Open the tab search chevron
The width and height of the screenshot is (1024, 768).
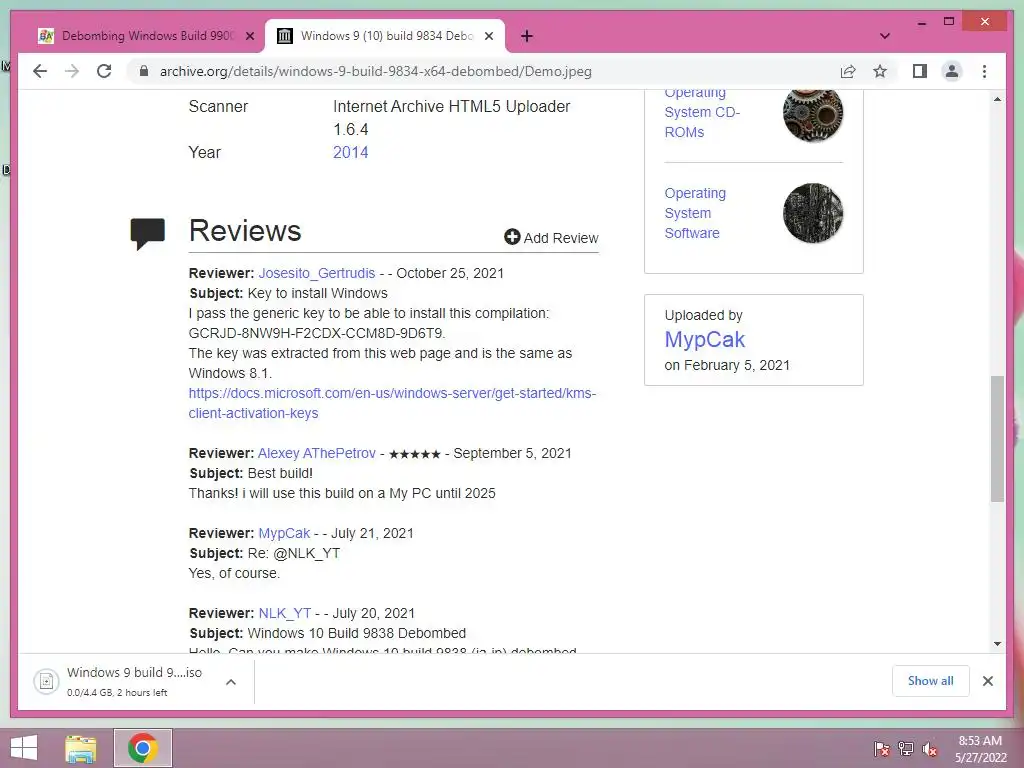[885, 36]
